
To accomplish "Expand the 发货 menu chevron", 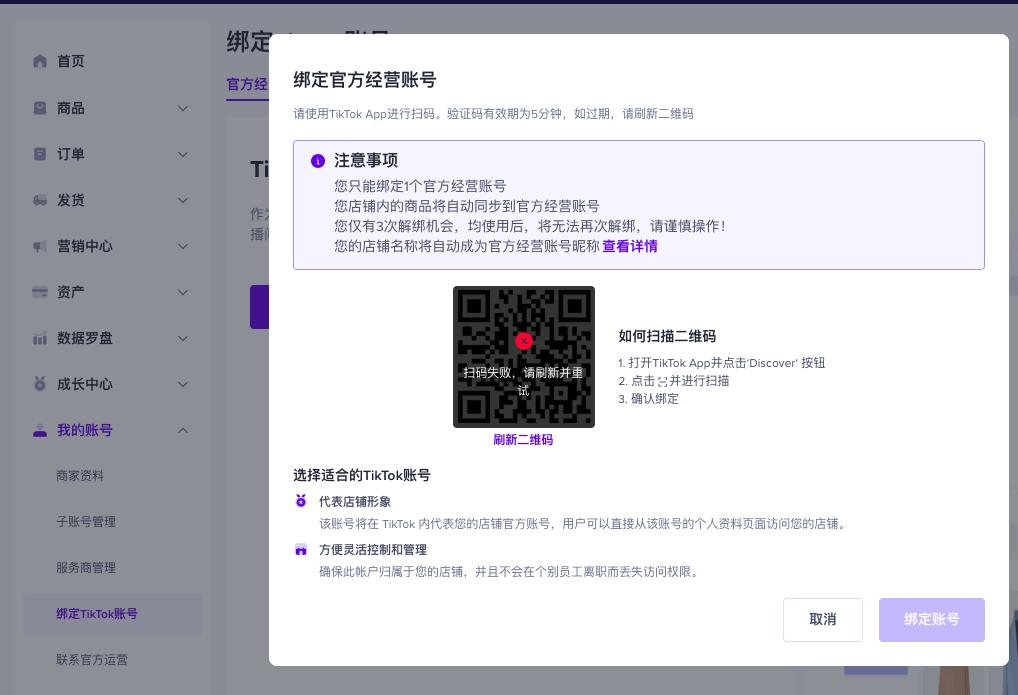I will coord(183,200).
